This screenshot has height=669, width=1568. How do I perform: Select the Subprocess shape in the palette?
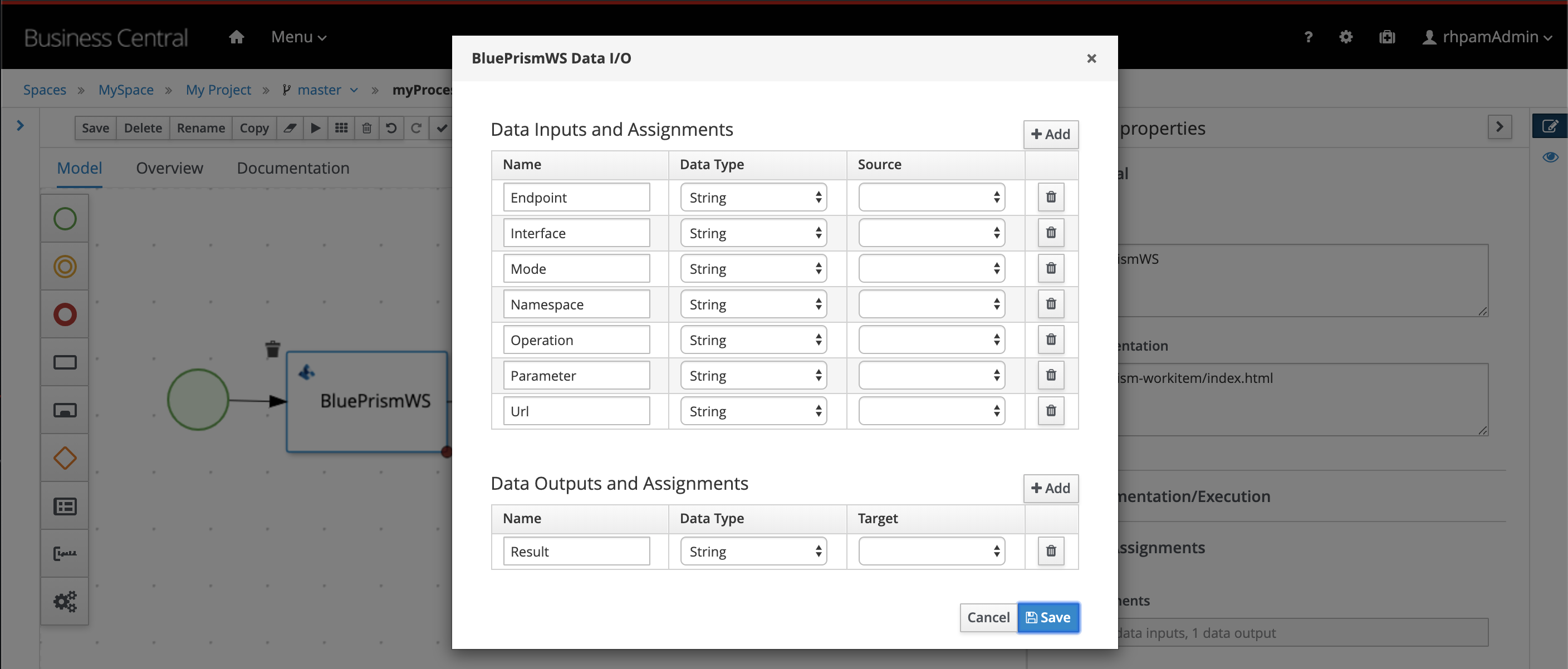(65, 409)
